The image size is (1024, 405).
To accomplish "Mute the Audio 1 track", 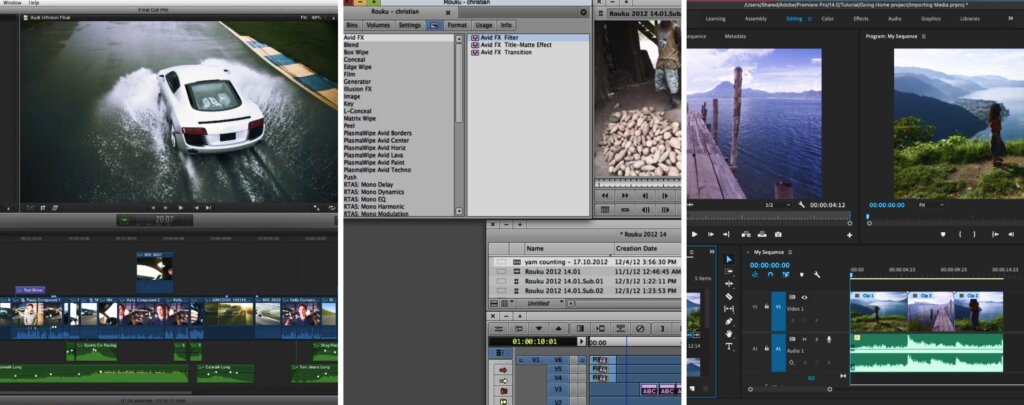I will tap(805, 339).
